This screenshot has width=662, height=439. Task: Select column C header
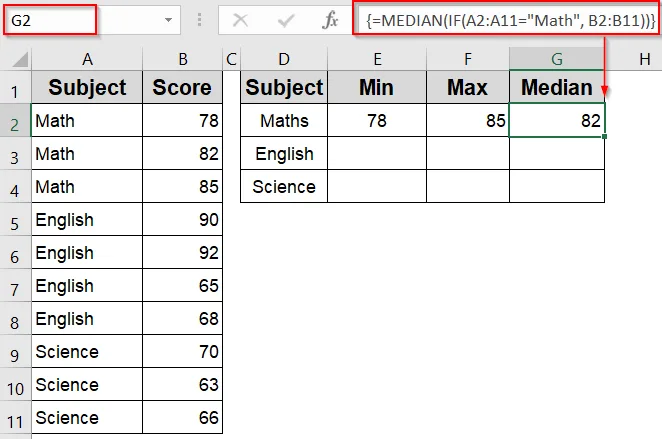[231, 59]
